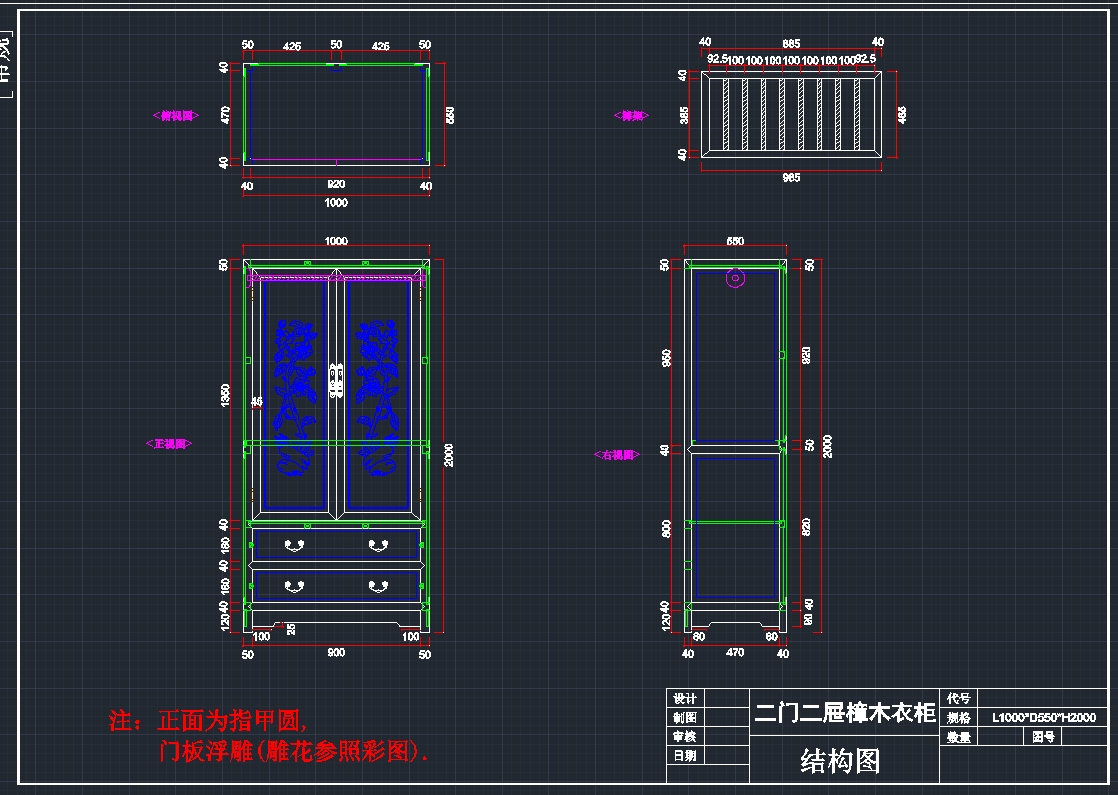The width and height of the screenshot is (1118, 795).
Task: Select the 代号 label in title block
Action: pyautogui.click(x=958, y=699)
